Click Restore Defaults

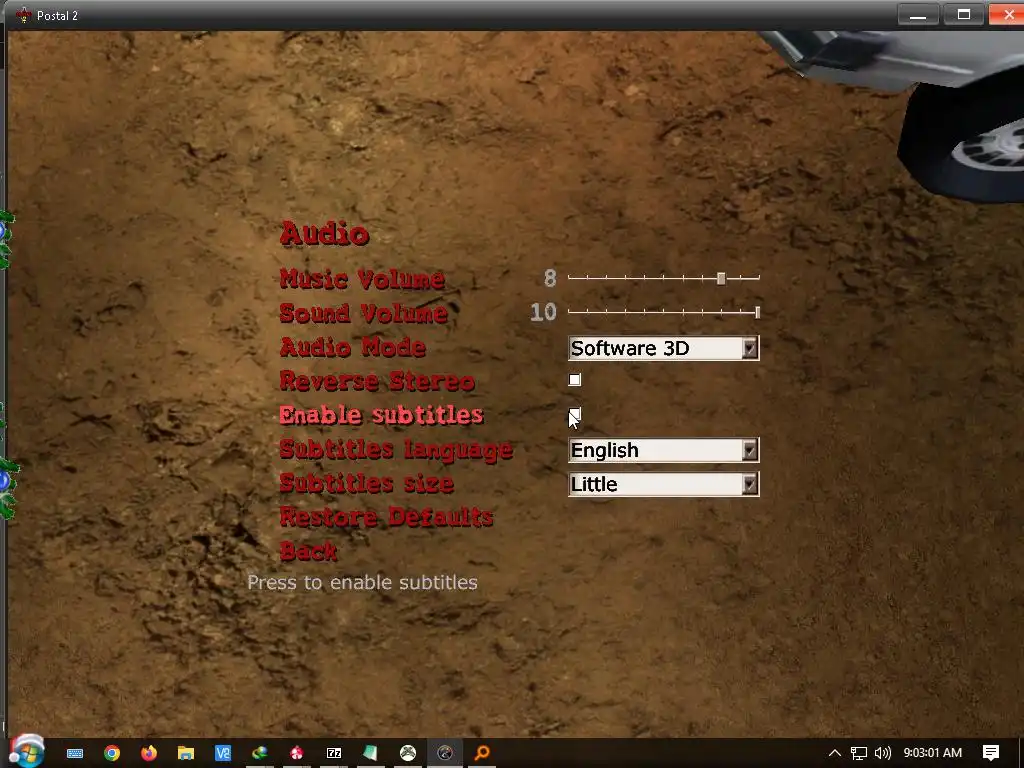[x=386, y=517]
